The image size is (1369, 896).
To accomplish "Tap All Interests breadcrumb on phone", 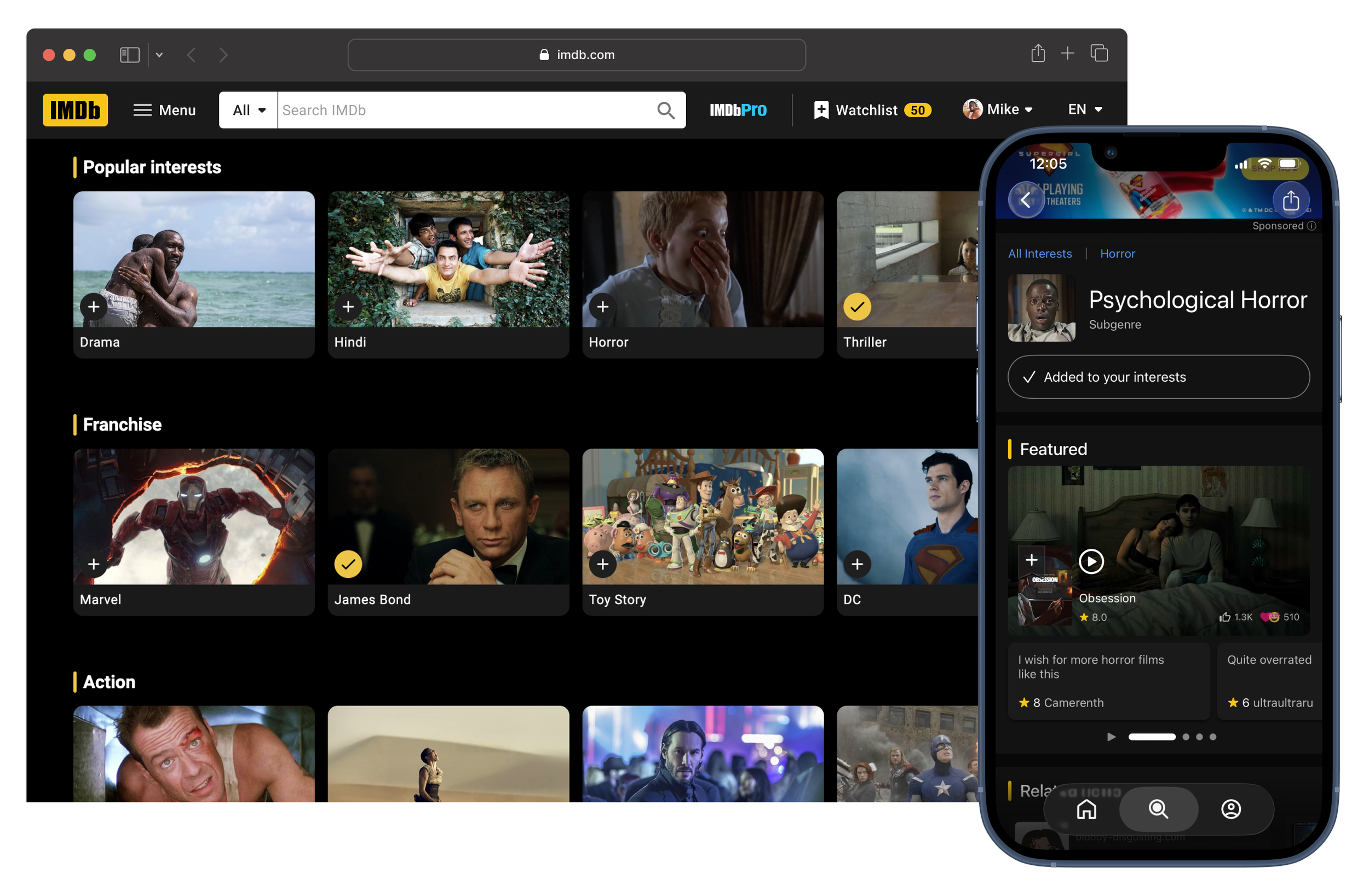I will pos(1040,253).
